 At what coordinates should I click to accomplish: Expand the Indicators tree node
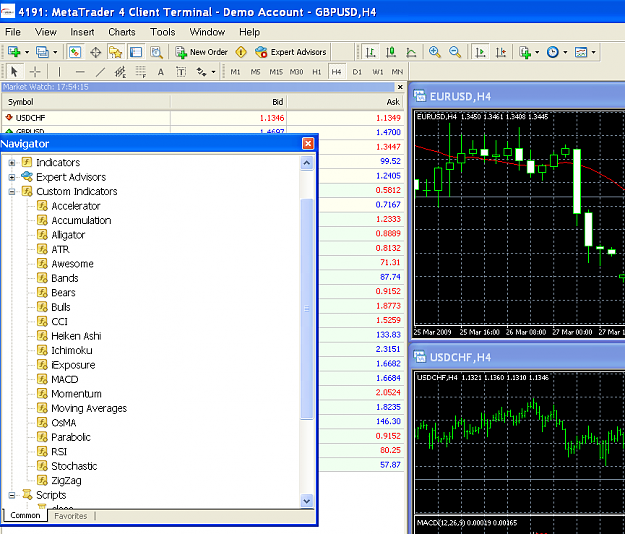click(12, 163)
